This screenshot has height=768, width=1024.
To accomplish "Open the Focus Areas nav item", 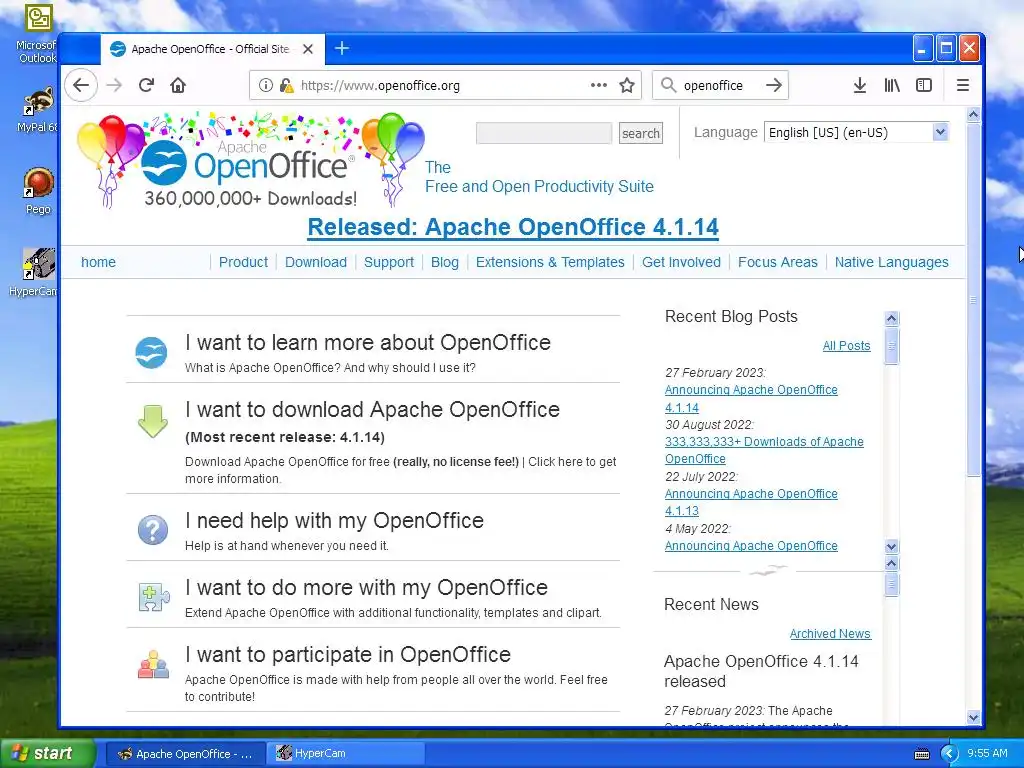I will pyautogui.click(x=777, y=262).
